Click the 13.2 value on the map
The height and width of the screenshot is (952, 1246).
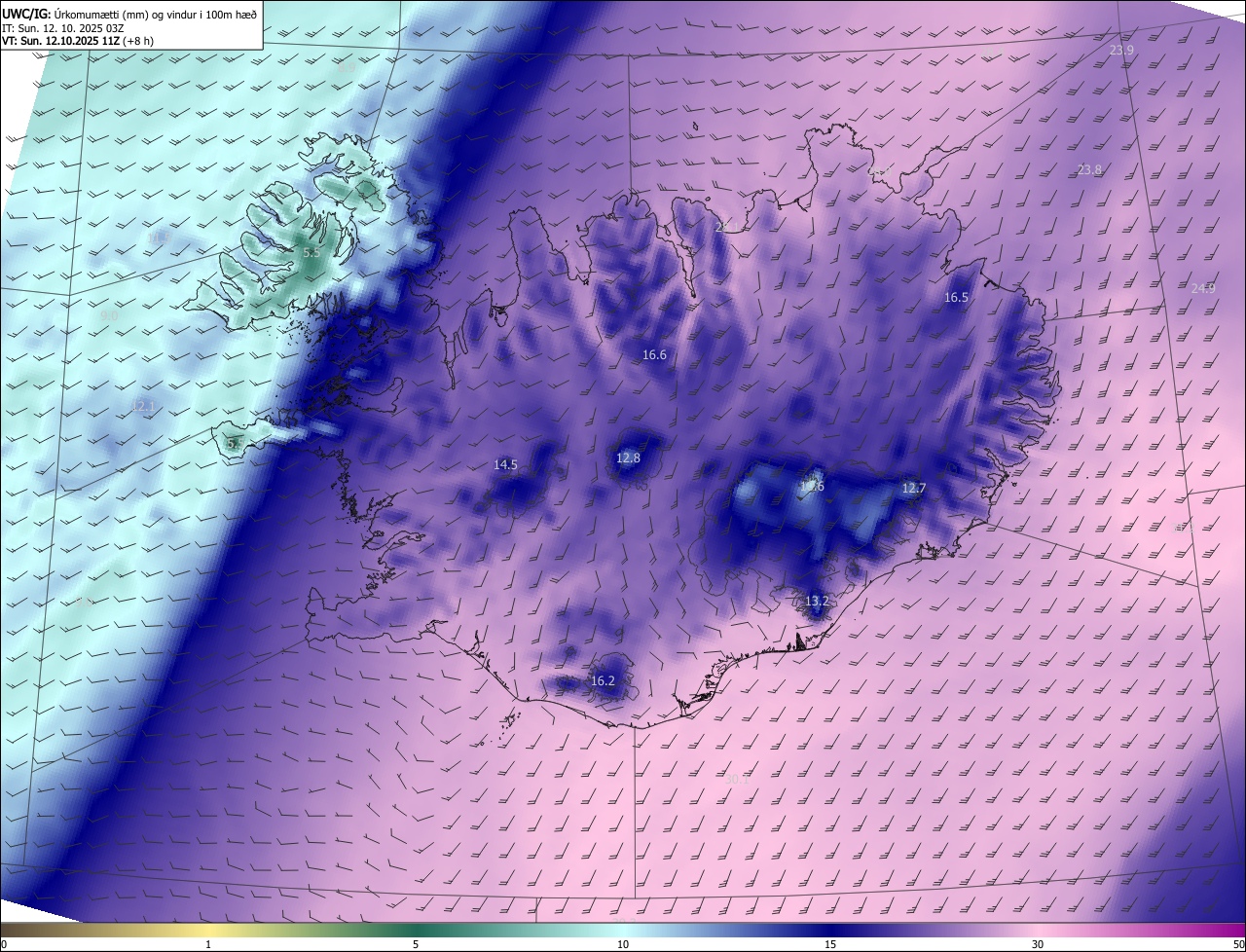point(817,602)
